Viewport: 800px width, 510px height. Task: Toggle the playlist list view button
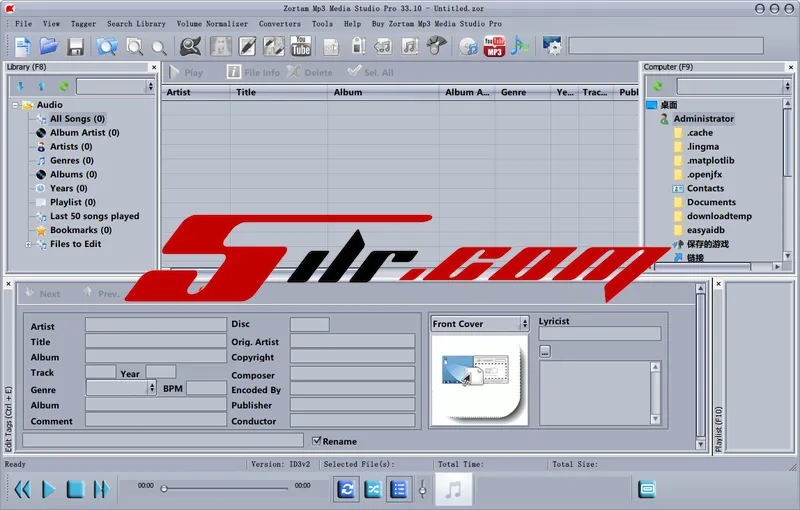click(x=398, y=490)
